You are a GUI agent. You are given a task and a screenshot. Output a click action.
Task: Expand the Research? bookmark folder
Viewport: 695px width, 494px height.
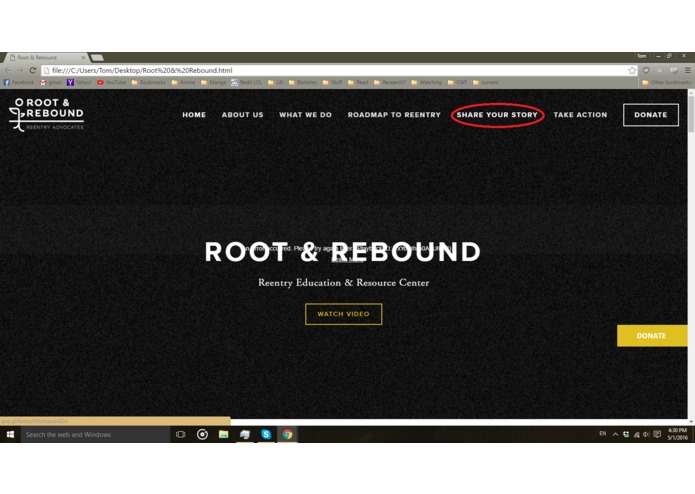[x=390, y=82]
